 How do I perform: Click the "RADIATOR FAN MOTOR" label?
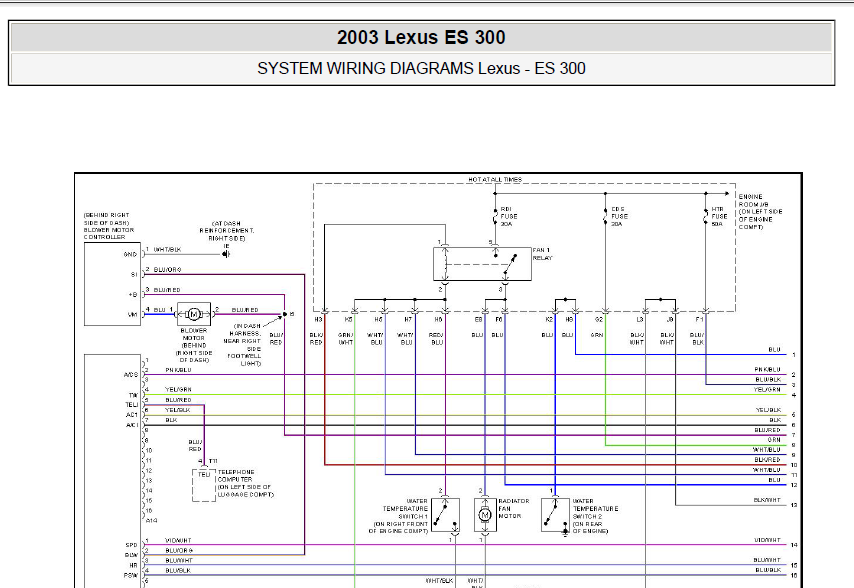click(514, 509)
